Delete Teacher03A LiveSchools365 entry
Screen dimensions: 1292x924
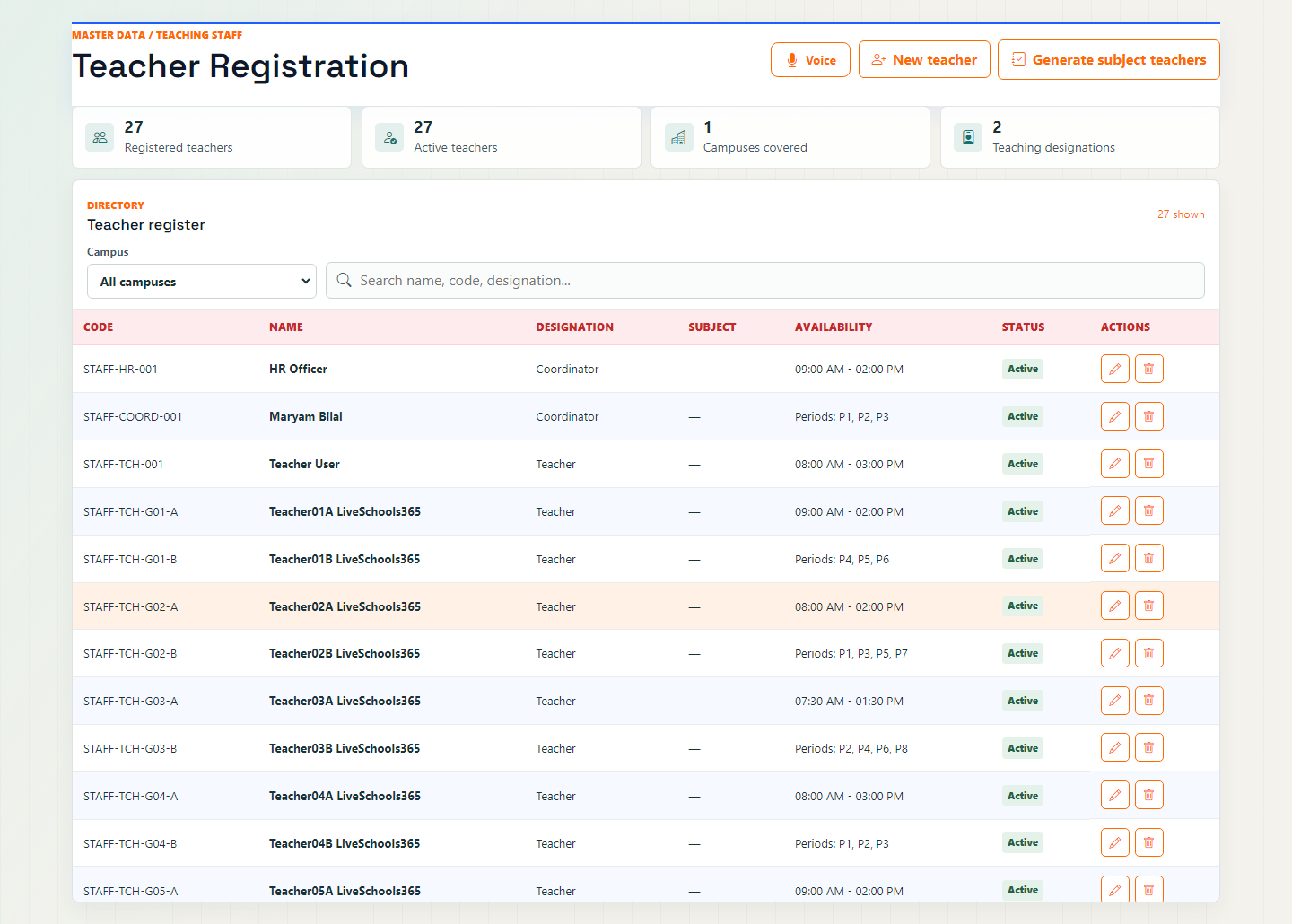click(x=1148, y=701)
